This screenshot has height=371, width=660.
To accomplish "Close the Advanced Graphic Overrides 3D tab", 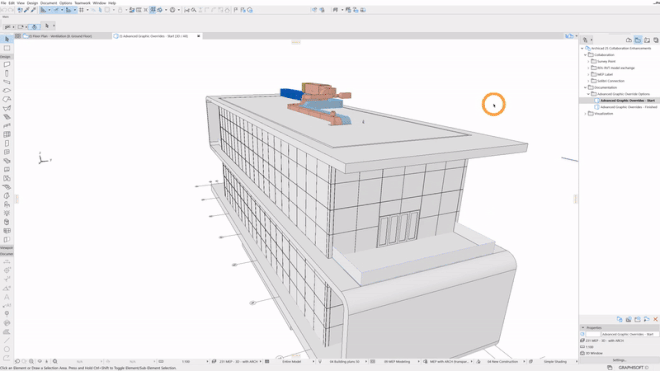I will pos(198,36).
